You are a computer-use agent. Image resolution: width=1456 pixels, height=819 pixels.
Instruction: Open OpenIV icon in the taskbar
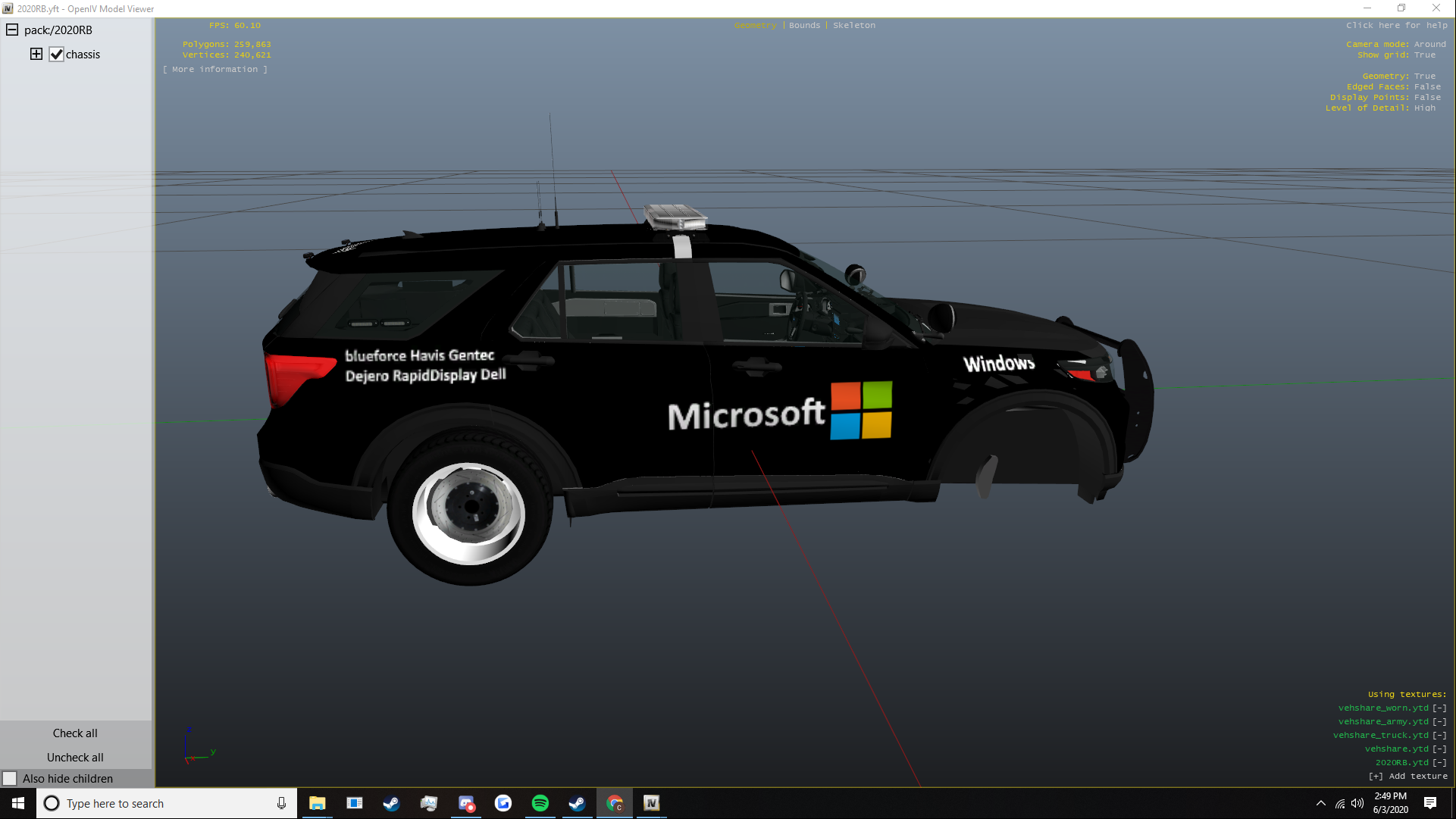click(x=651, y=803)
